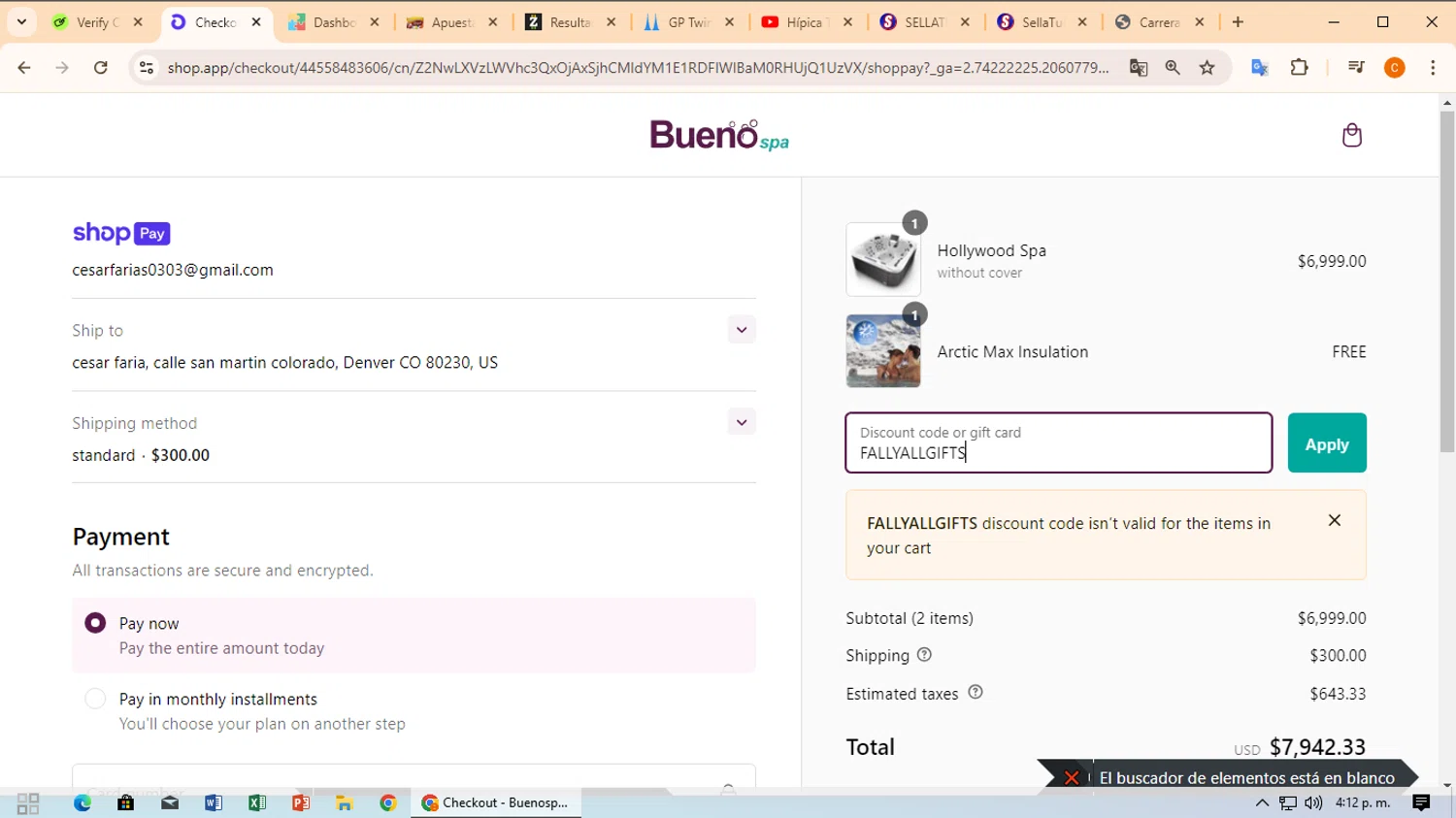This screenshot has width=1456, height=818.
Task: Click the Shipping help question icon
Action: click(x=924, y=655)
